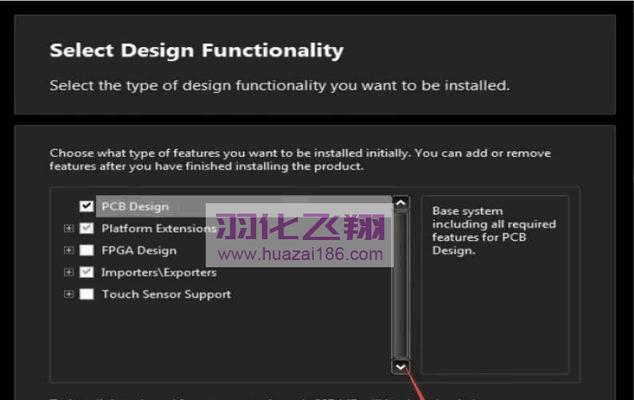The image size is (634, 400).
Task: Expand the Platform Extensions tree node
Action: click(x=69, y=229)
